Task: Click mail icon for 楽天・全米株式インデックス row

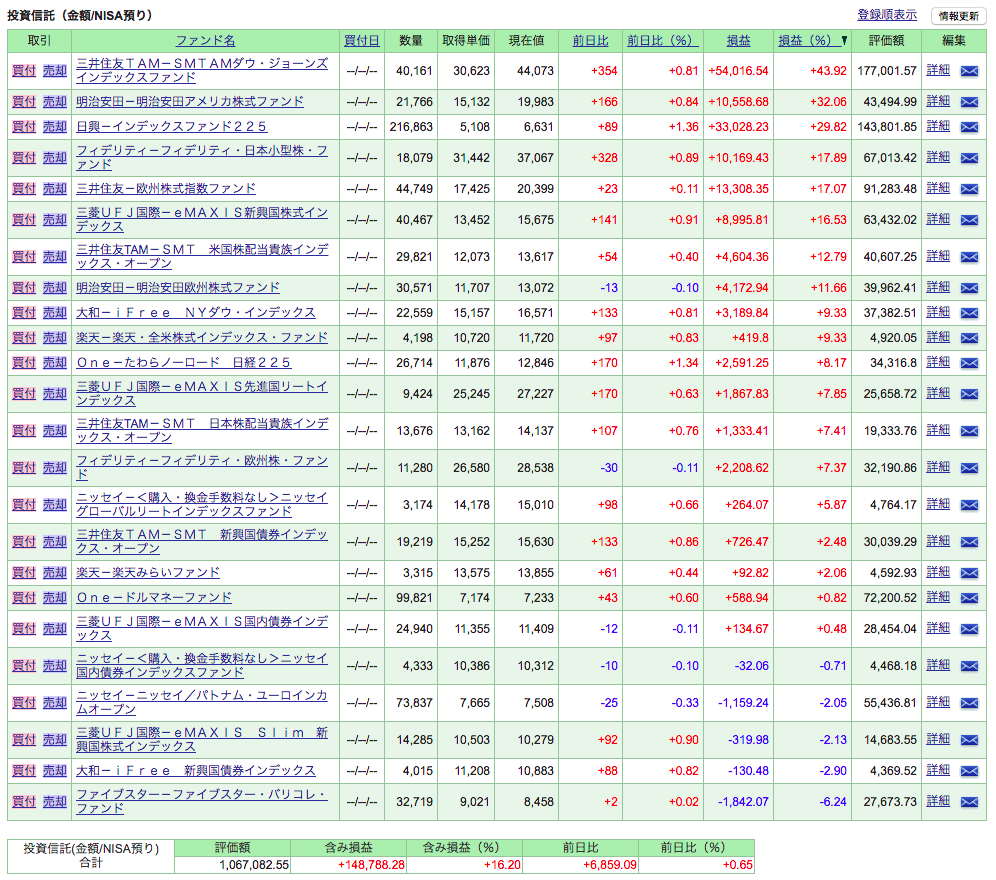Action: pyautogui.click(x=969, y=338)
